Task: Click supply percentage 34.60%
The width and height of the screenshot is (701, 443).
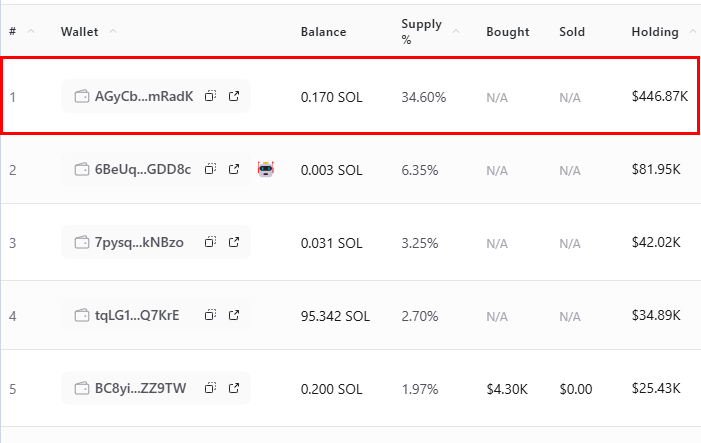Action: (423, 97)
